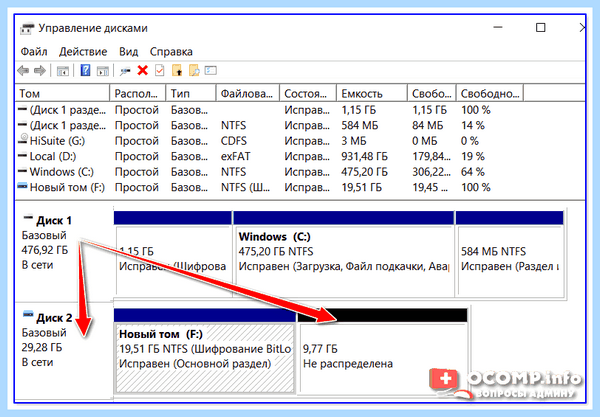The height and width of the screenshot is (417, 600).
Task: Maximize the Disk Management window
Action: pos(540,28)
